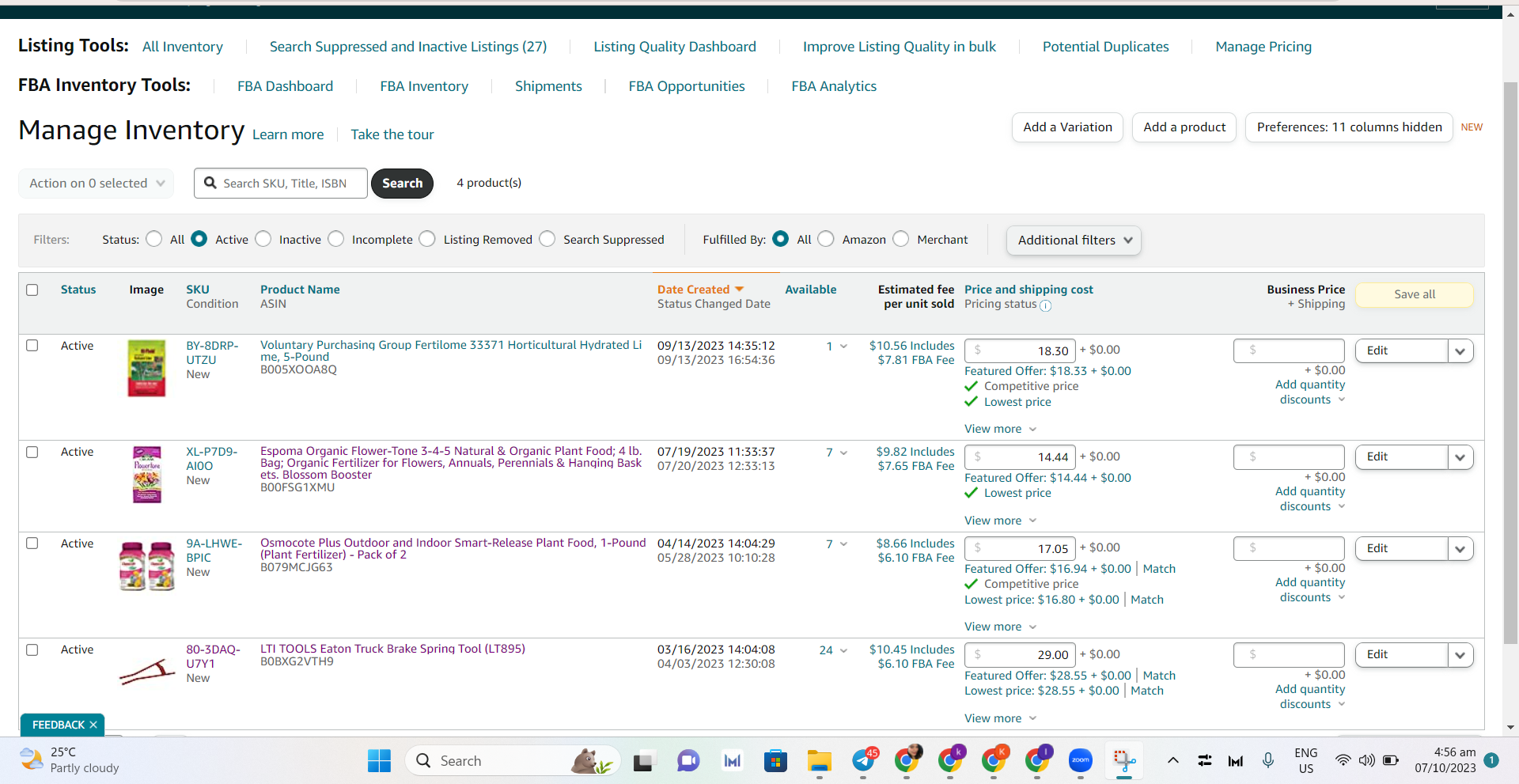Open the notification count badge by the clock
This screenshot has width=1519, height=784.
pyautogui.click(x=1491, y=760)
